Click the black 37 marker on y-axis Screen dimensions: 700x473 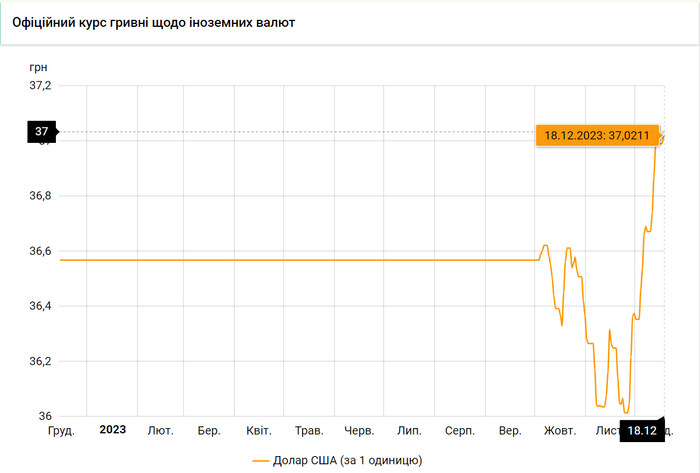(x=42, y=132)
